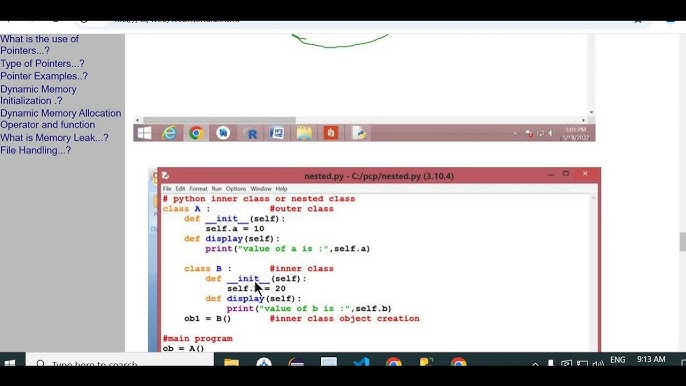686x386 pixels.
Task: Click the 9:13 AM system clock
Action: coord(651,359)
